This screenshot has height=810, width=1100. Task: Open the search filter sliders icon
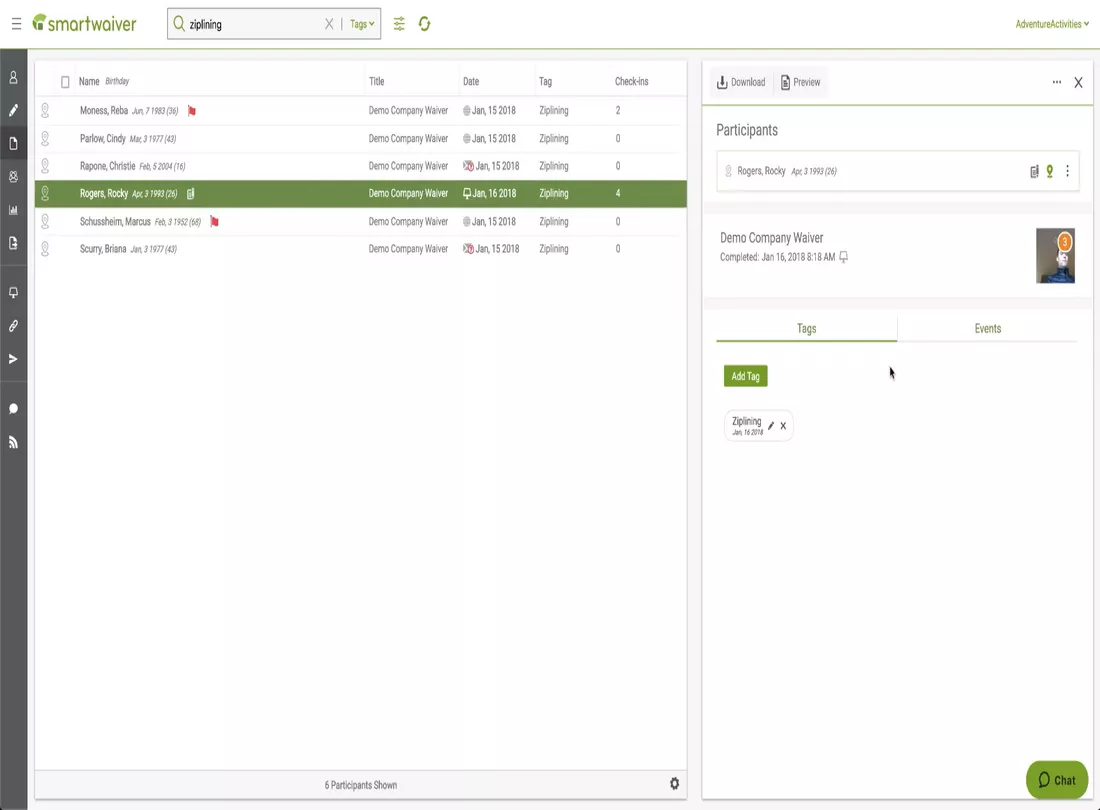pos(399,24)
